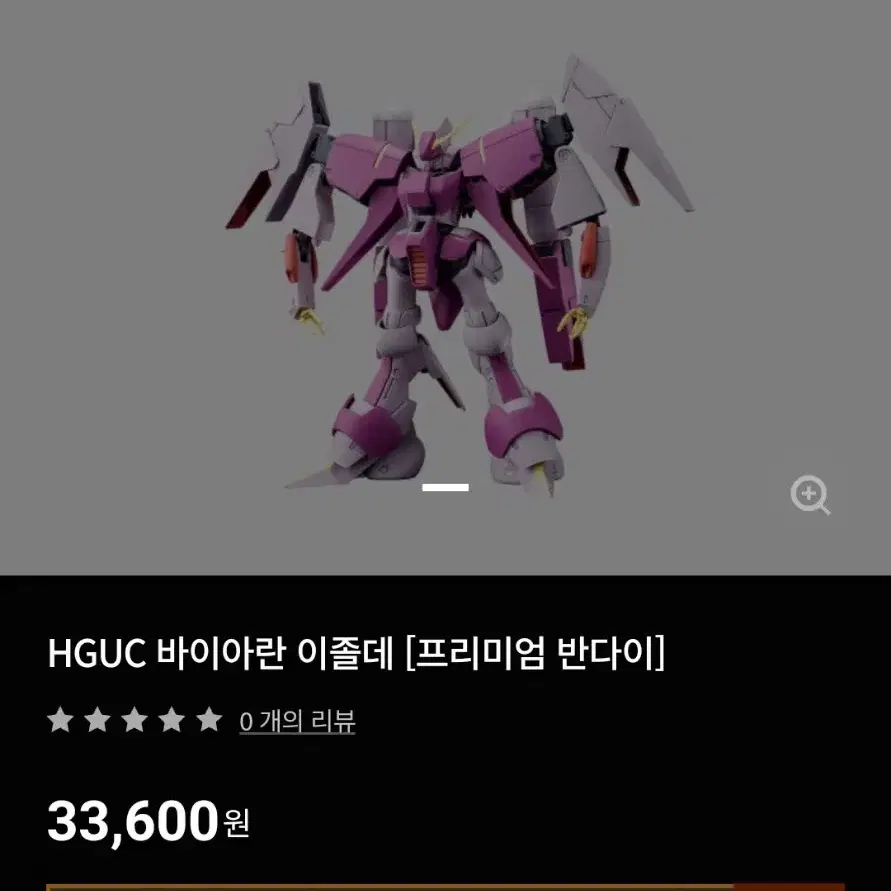Click the 원 currency label beside price
The height and width of the screenshot is (891, 891).
tap(236, 823)
